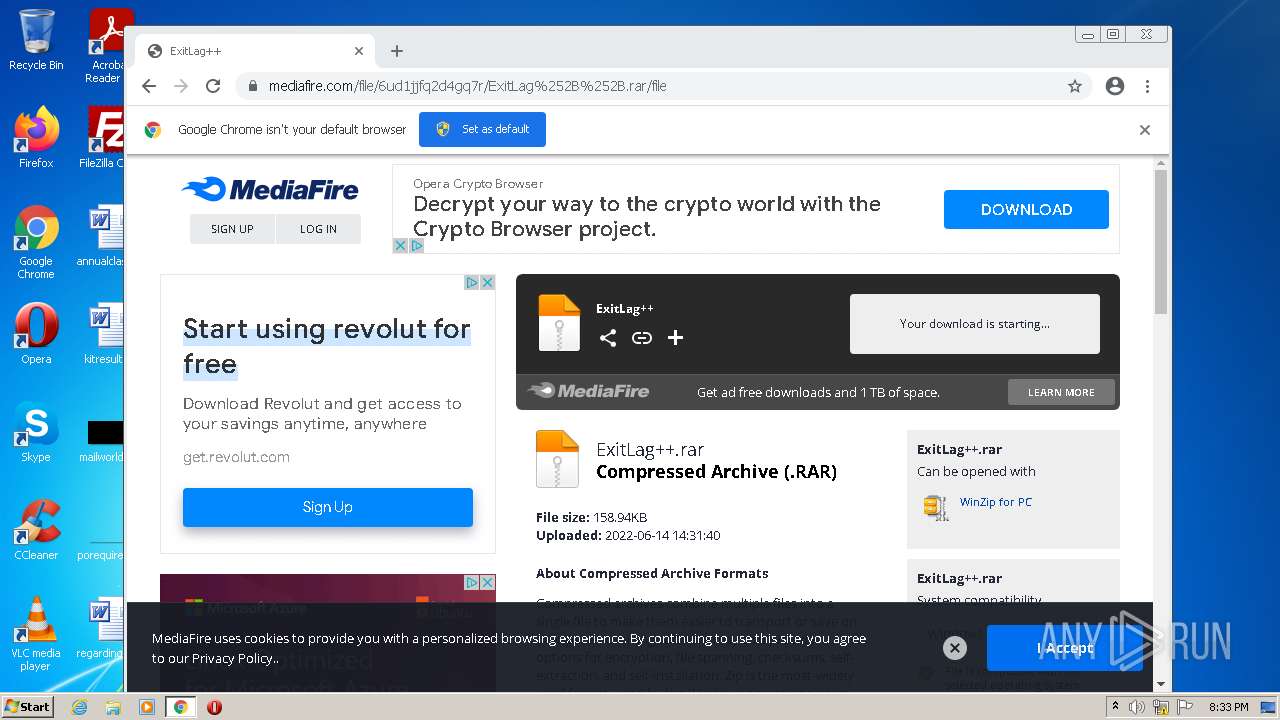Open Chrome's three-dot menu
Screen dimensions: 1280x720
(1147, 86)
